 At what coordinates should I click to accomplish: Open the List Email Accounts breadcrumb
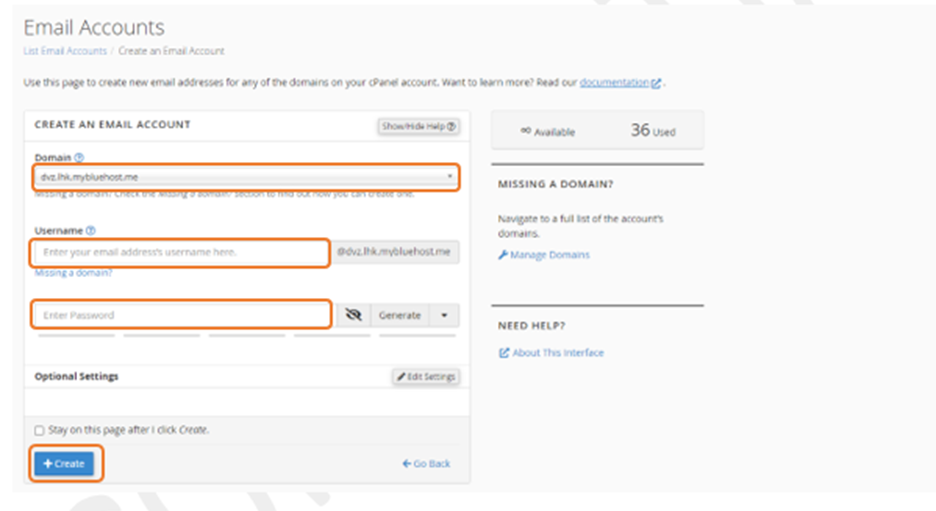click(65, 51)
